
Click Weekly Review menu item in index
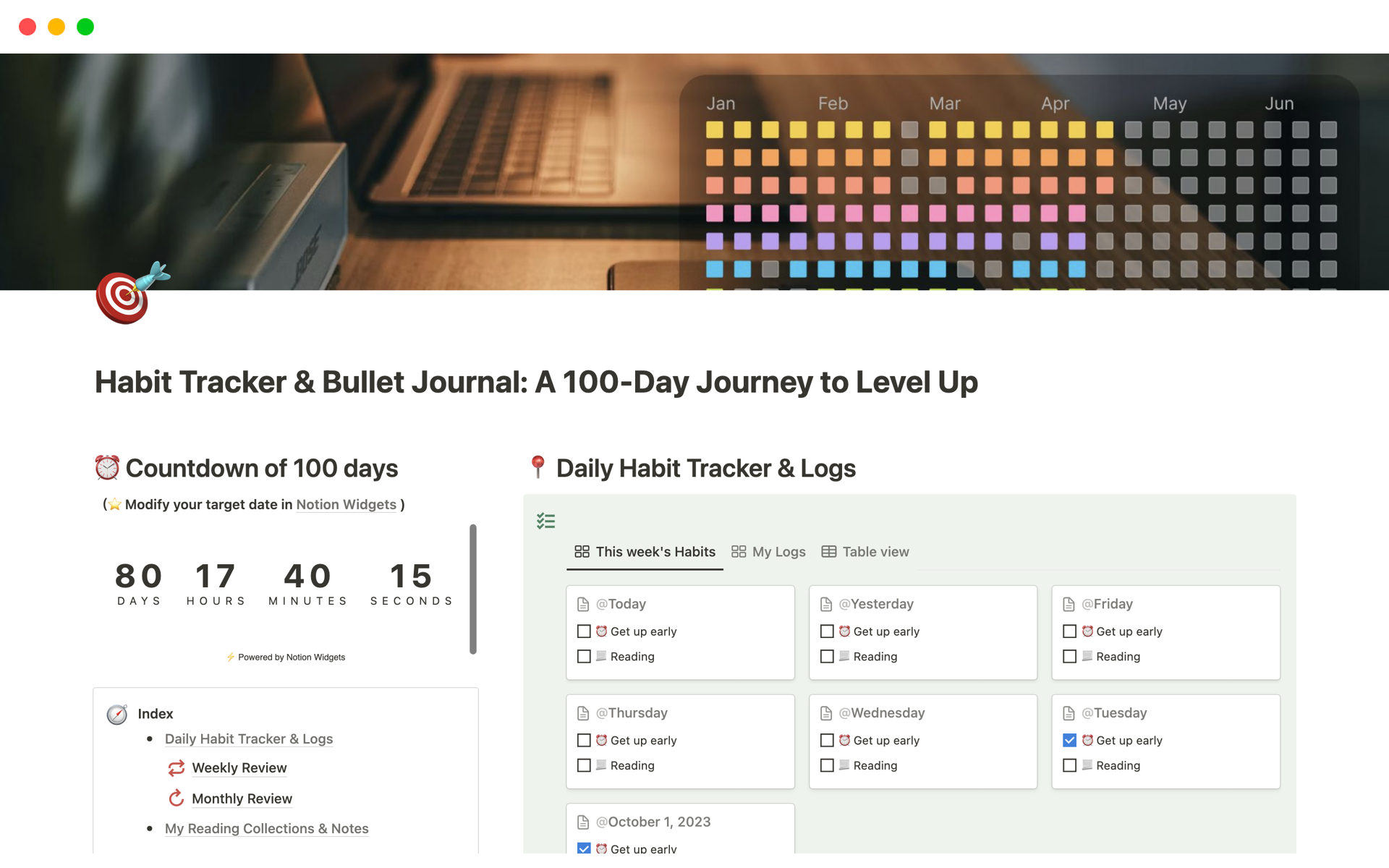pyautogui.click(x=239, y=768)
